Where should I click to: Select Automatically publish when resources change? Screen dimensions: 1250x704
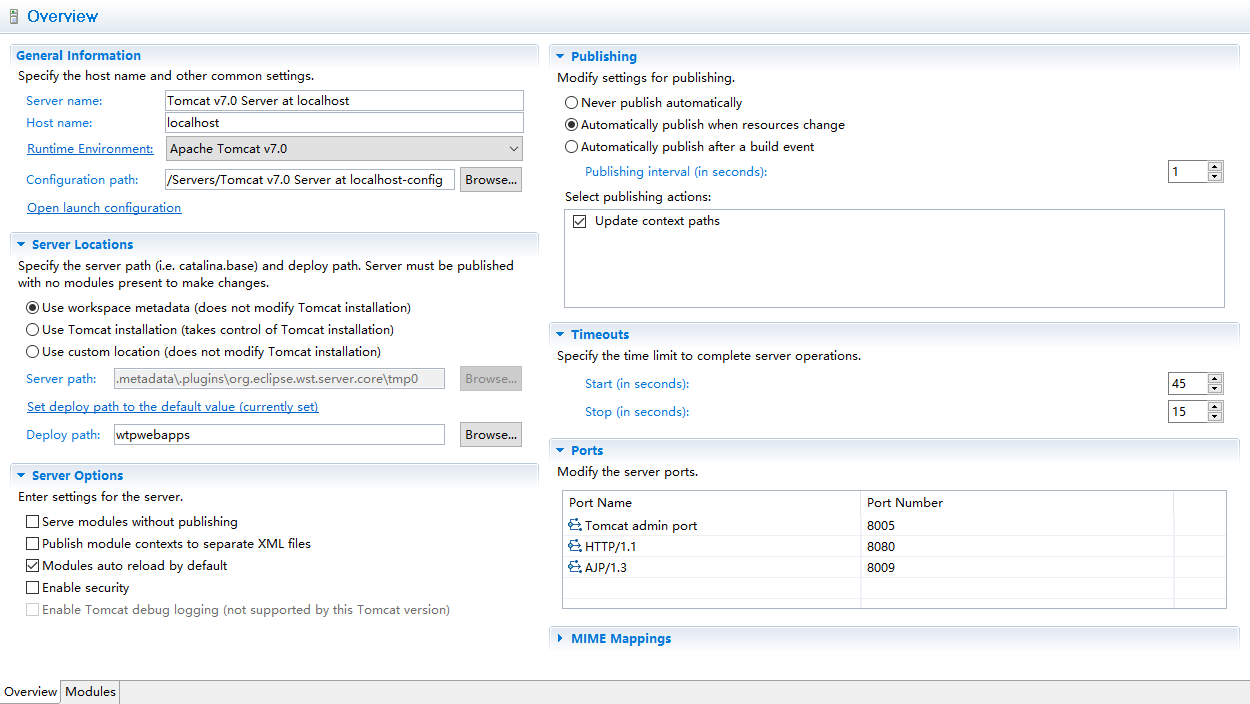click(572, 125)
